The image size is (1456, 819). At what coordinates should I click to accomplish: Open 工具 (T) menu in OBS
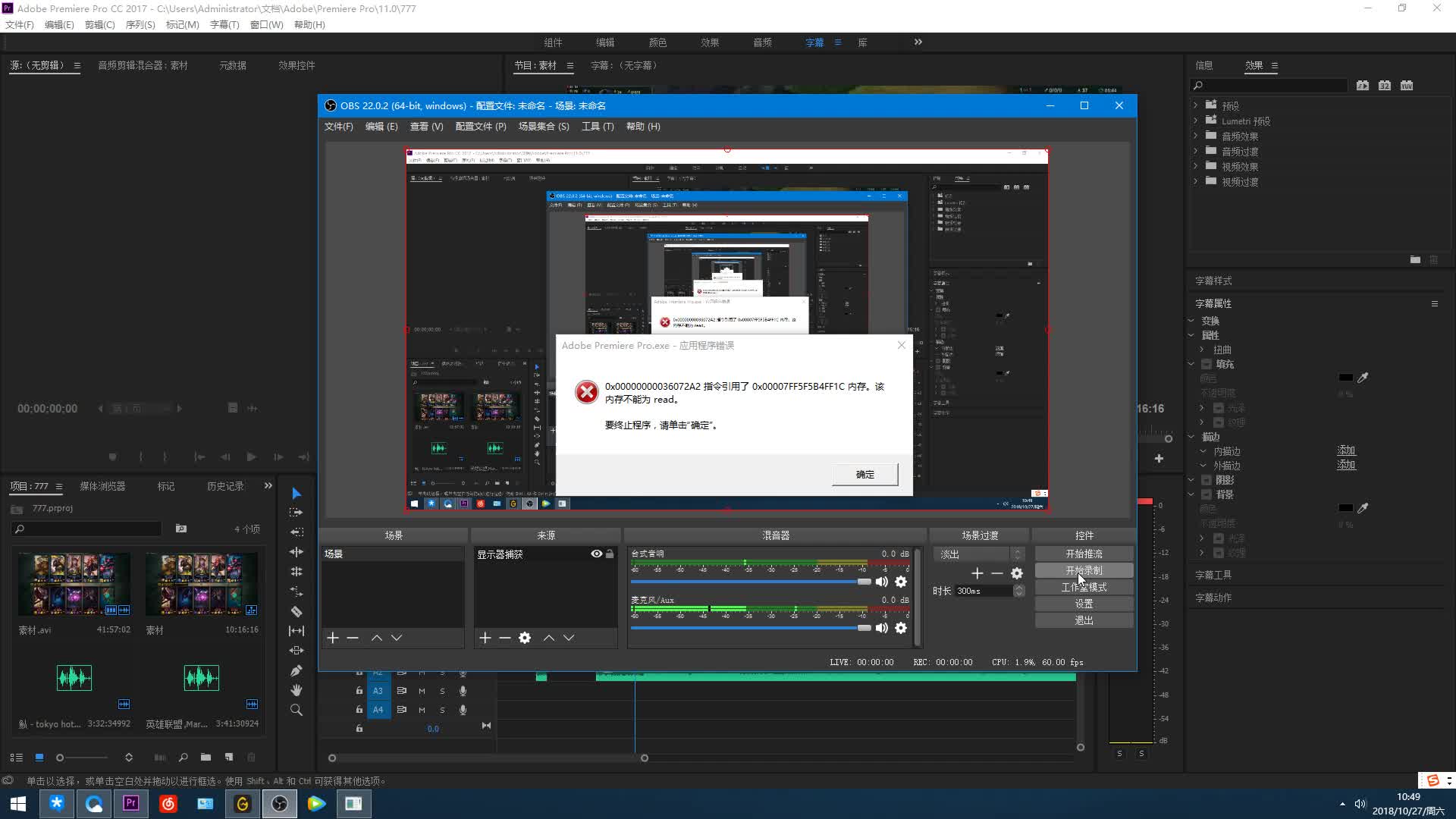tap(598, 127)
